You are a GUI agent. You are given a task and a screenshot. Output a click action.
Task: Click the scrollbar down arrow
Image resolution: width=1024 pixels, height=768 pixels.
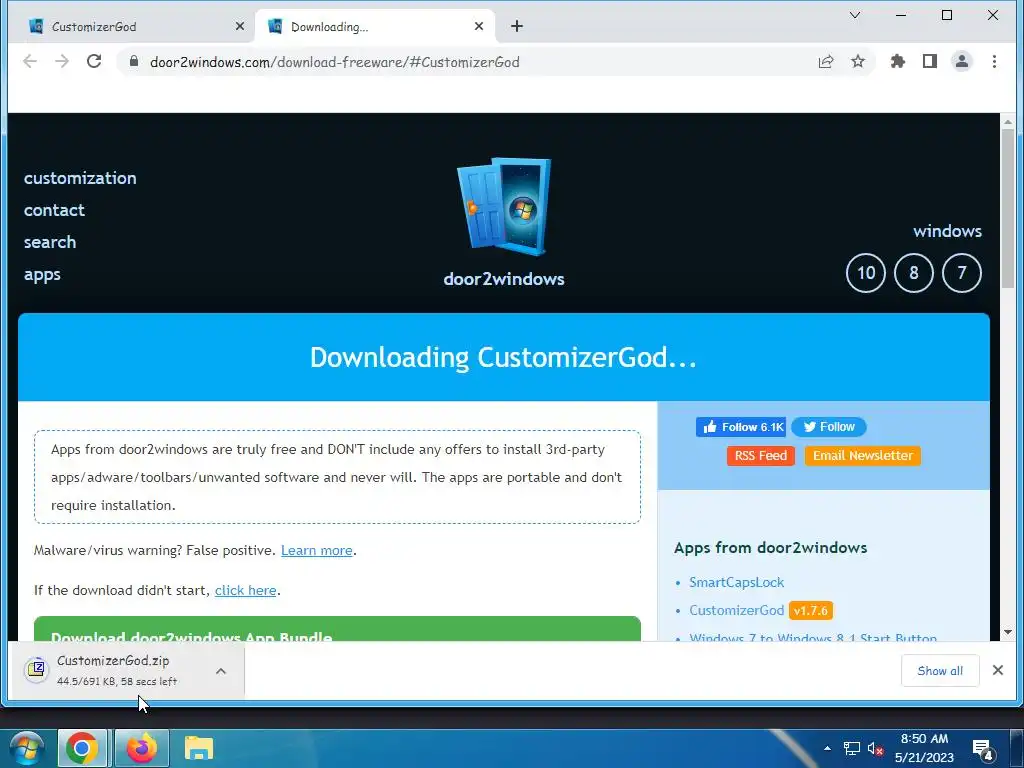click(x=1008, y=632)
